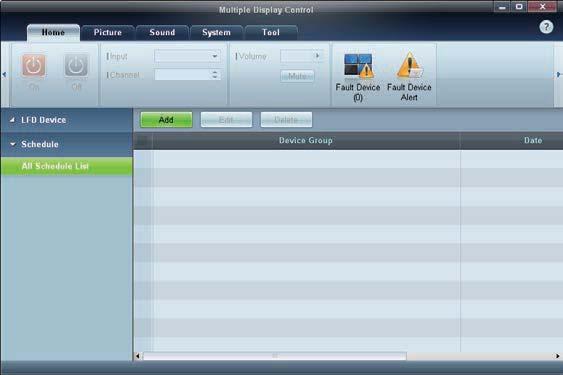Open the Fault Device Alert icon

(409, 65)
